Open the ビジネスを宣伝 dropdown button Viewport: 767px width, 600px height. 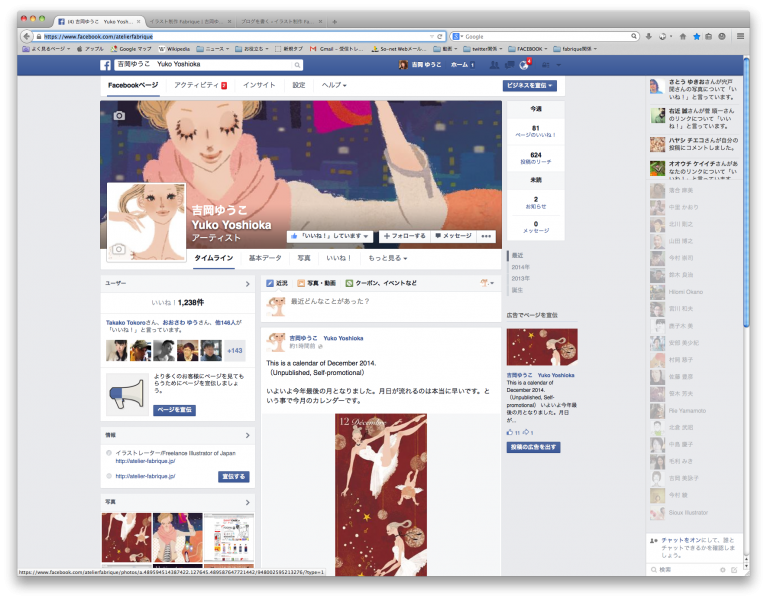point(530,86)
